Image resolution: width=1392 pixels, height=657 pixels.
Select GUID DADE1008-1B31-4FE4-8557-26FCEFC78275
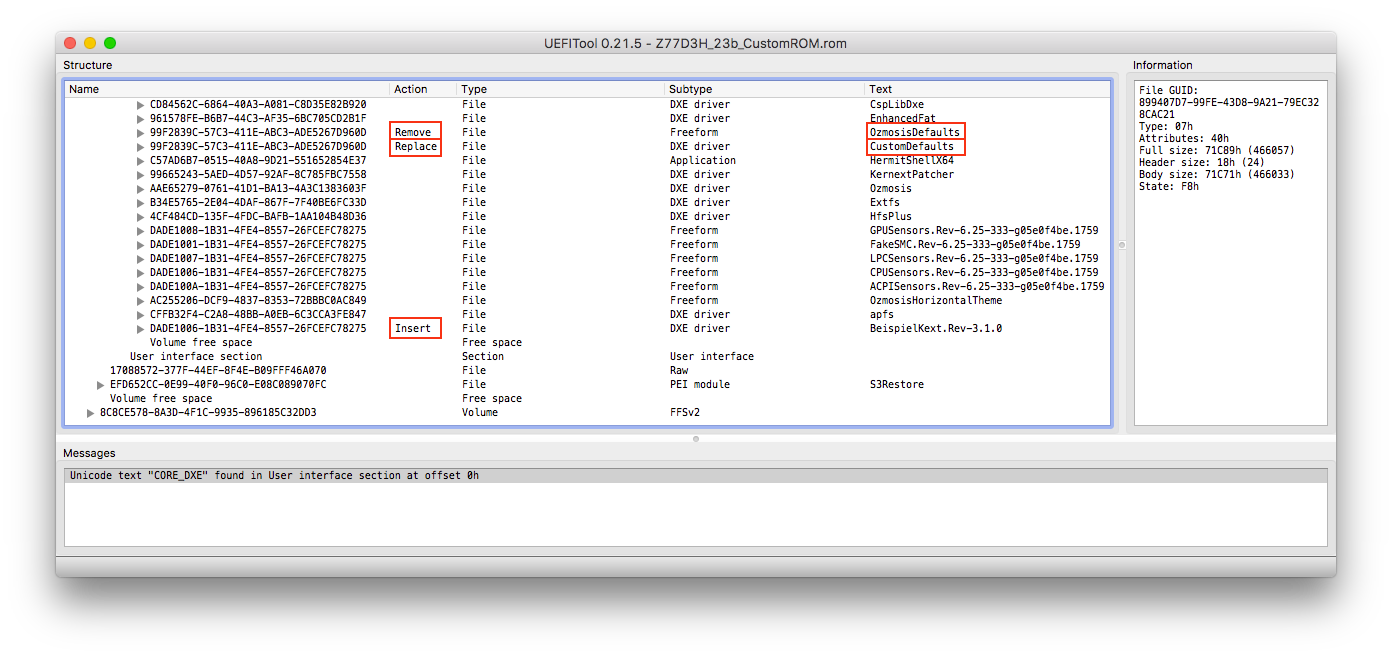(x=258, y=230)
